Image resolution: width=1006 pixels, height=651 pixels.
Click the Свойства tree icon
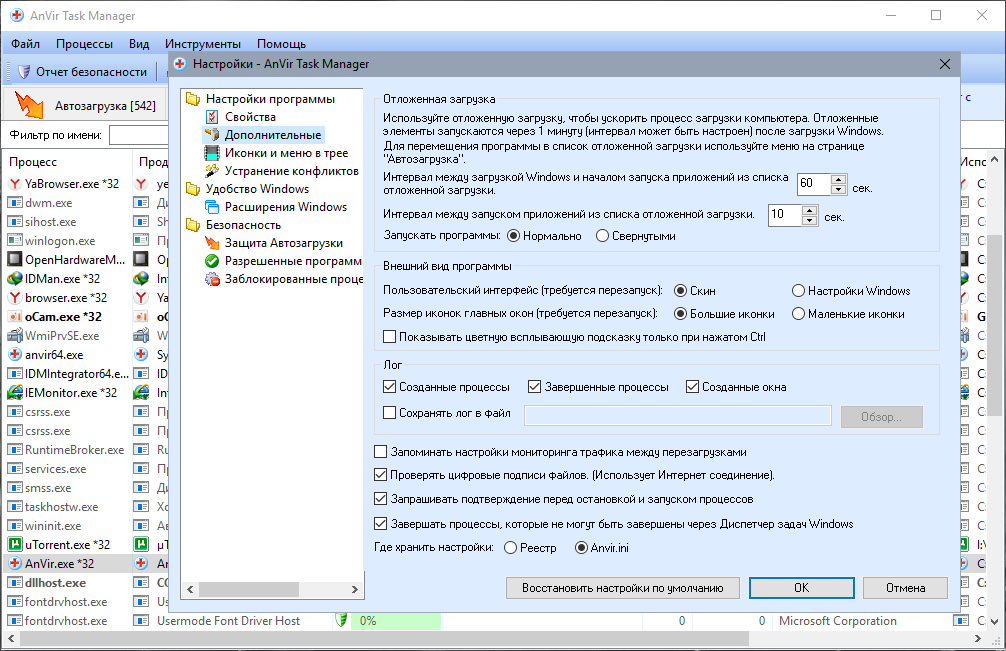pyautogui.click(x=212, y=117)
